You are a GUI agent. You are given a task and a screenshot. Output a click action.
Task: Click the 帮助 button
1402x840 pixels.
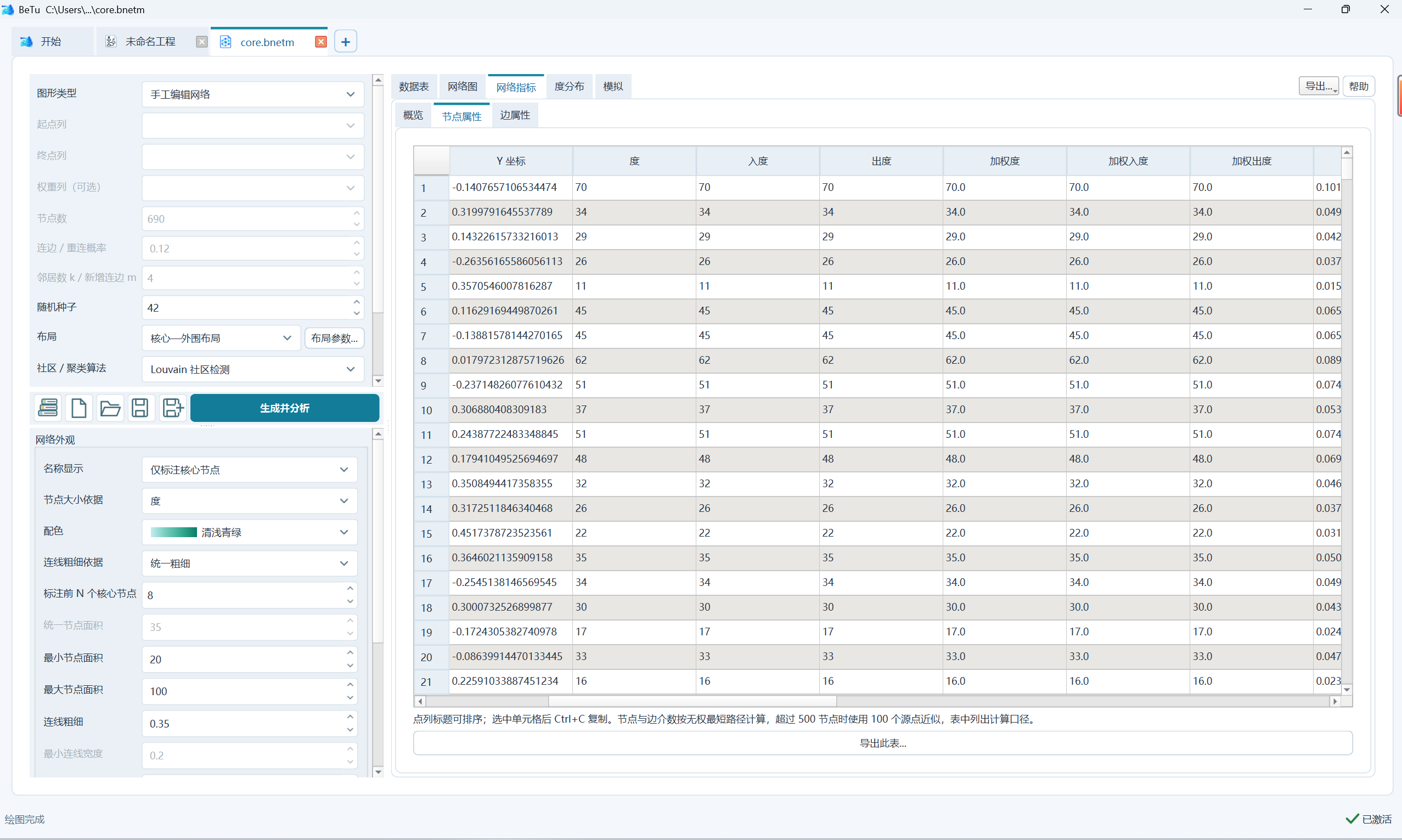pyautogui.click(x=1359, y=86)
